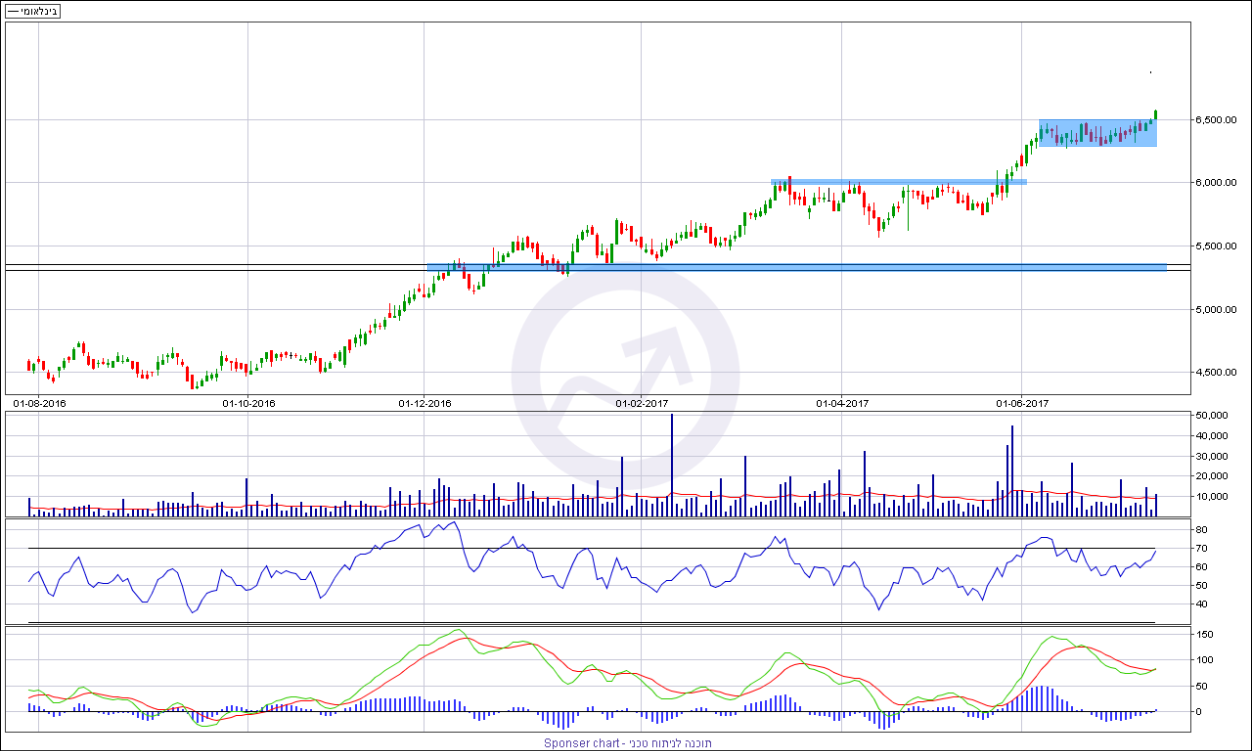
Task: Click the 6,500.00 price axis label
Action: click(x=1215, y=120)
